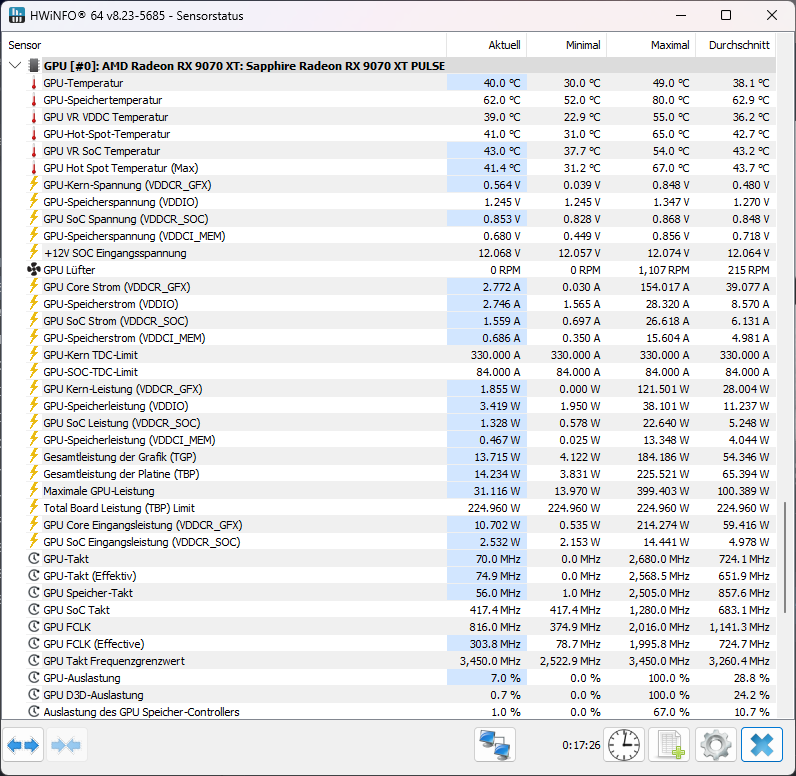Click the 0:17:26 elapsed time display
This screenshot has width=796, height=776.
point(581,745)
